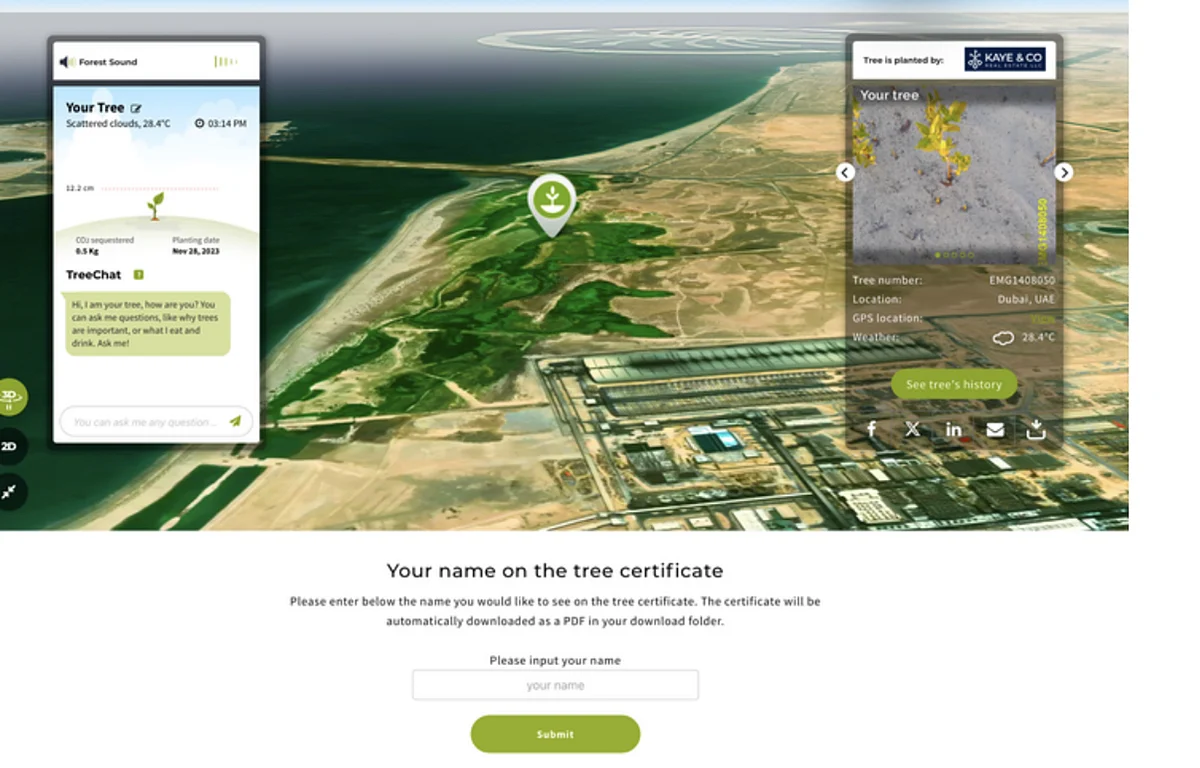1200x768 pixels.
Task: Open the TreeChat help question mark
Action: pos(139,275)
